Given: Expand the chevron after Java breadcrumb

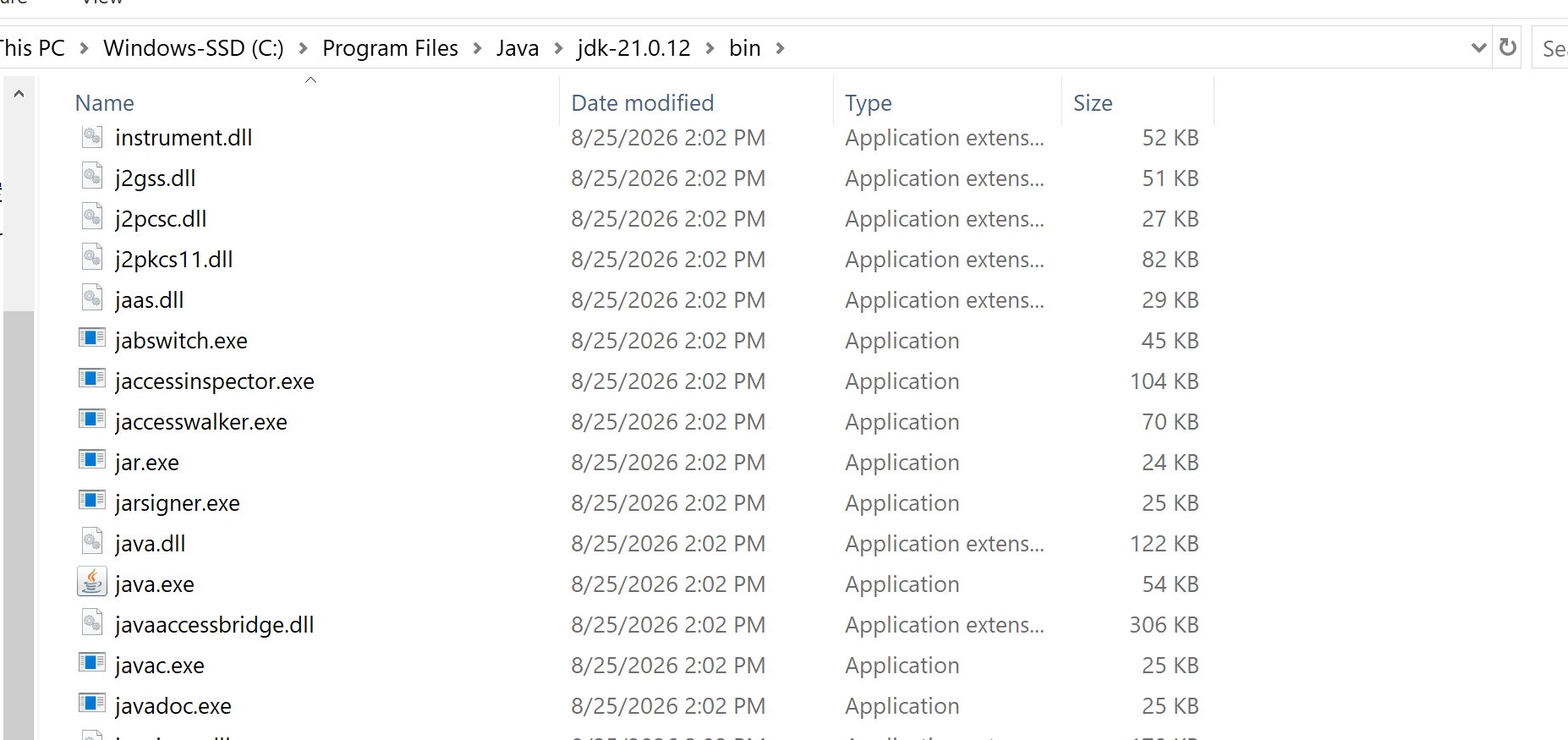Looking at the screenshot, I should [x=558, y=48].
